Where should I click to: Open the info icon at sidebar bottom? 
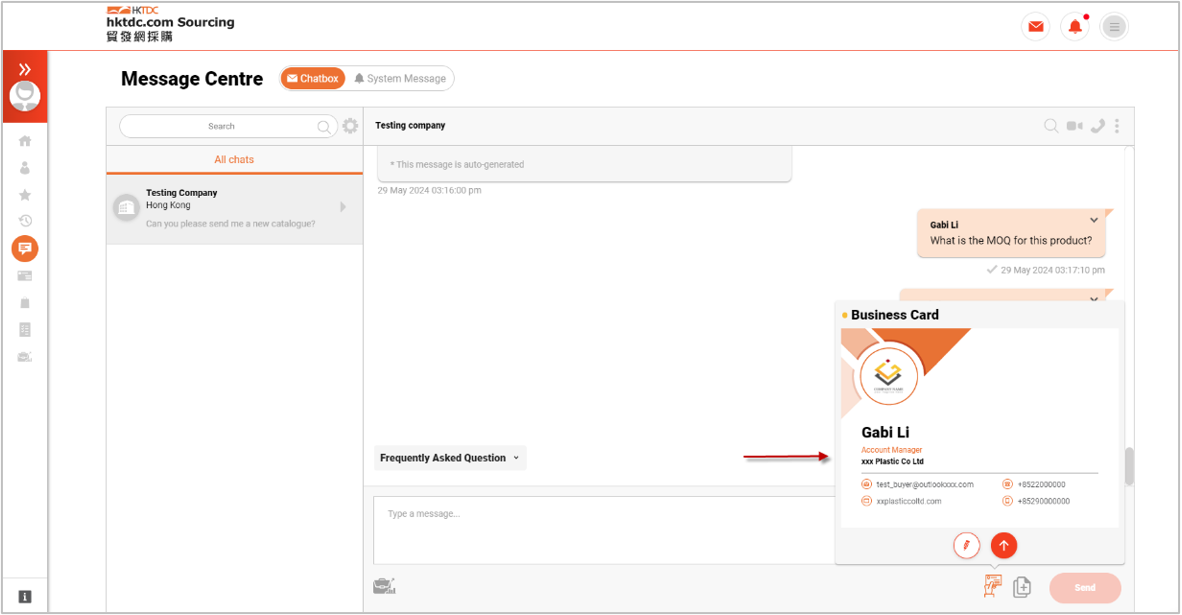(25, 597)
